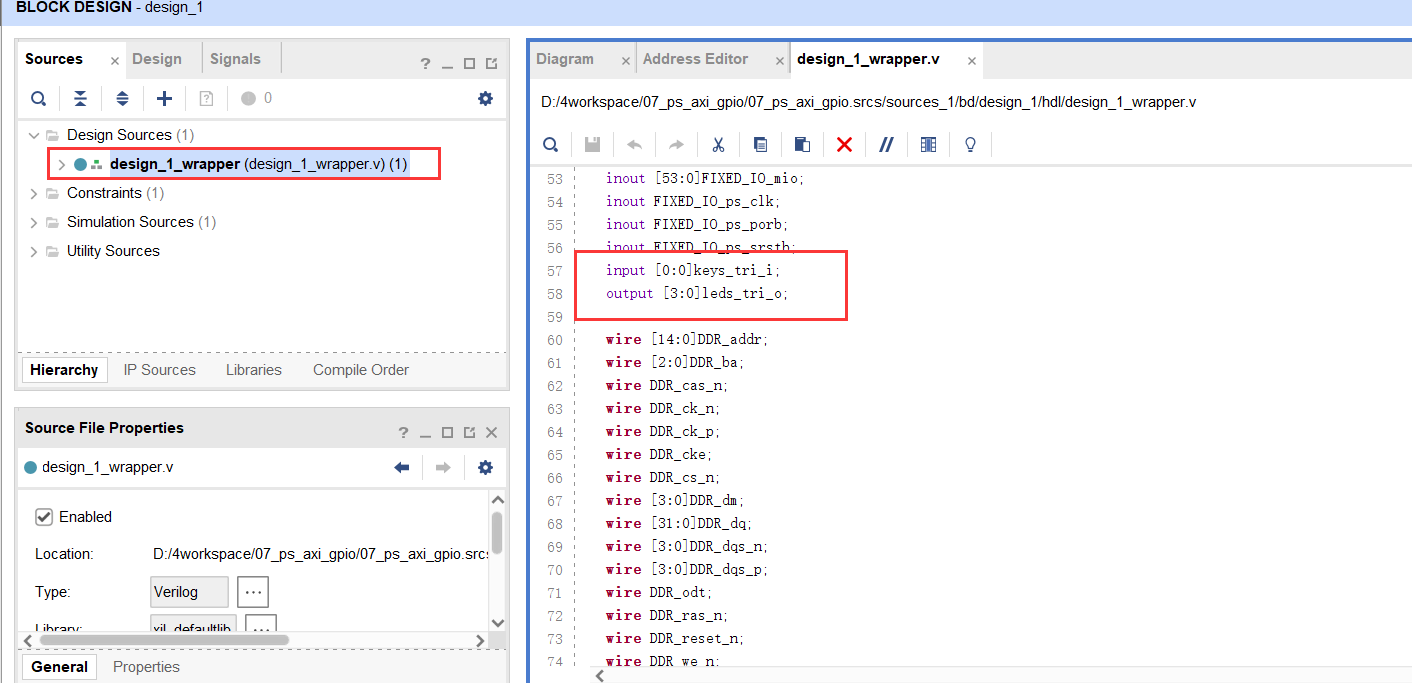The image size is (1412, 683).
Task: Click the line 'inout [53:0]FIXED_IO_mio;'
Action: 705,179
